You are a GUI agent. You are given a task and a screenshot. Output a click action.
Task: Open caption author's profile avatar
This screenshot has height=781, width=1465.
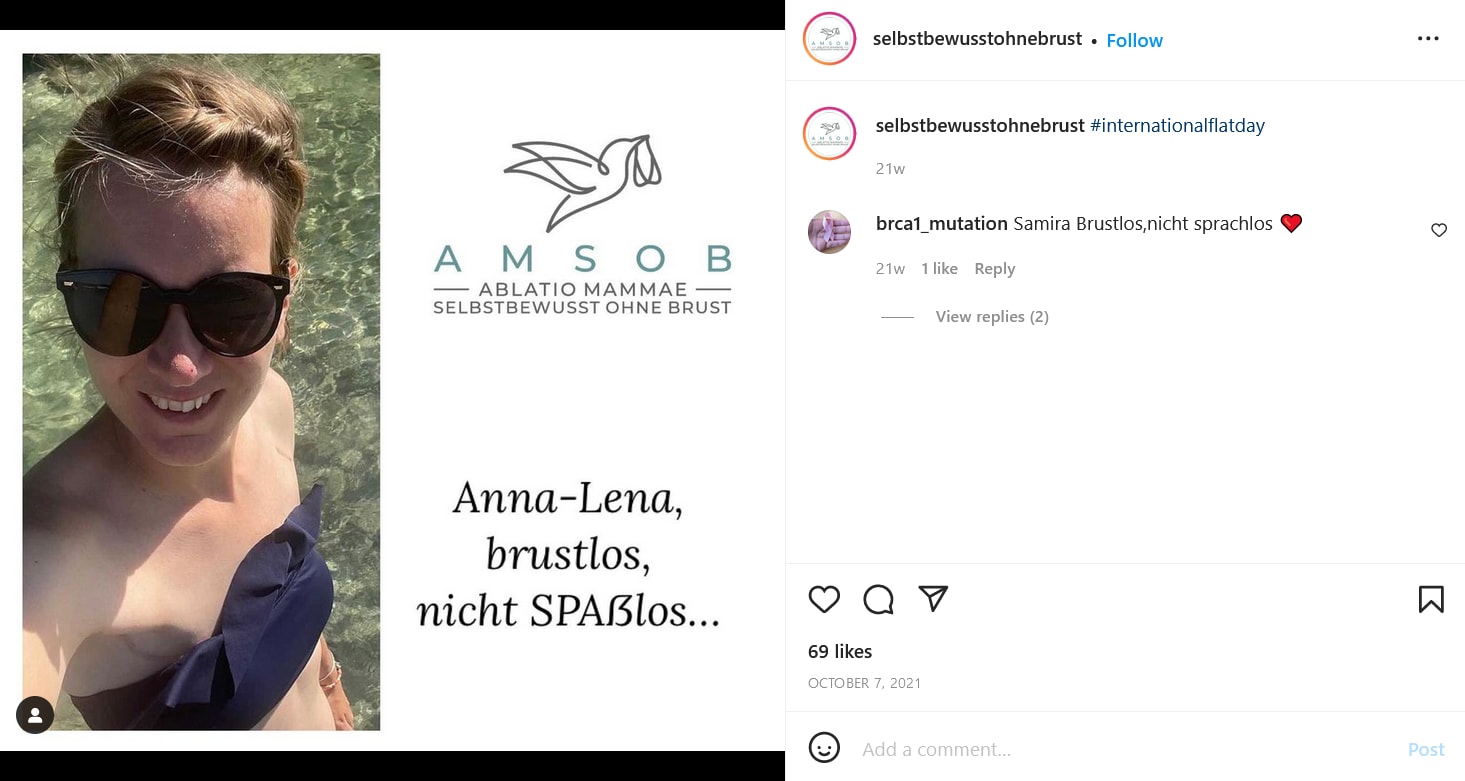[x=829, y=133]
